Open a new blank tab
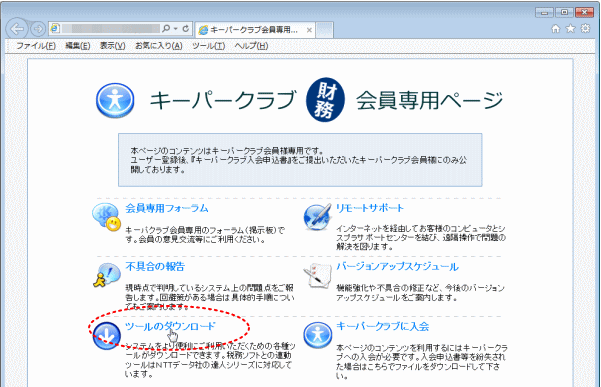 325,30
